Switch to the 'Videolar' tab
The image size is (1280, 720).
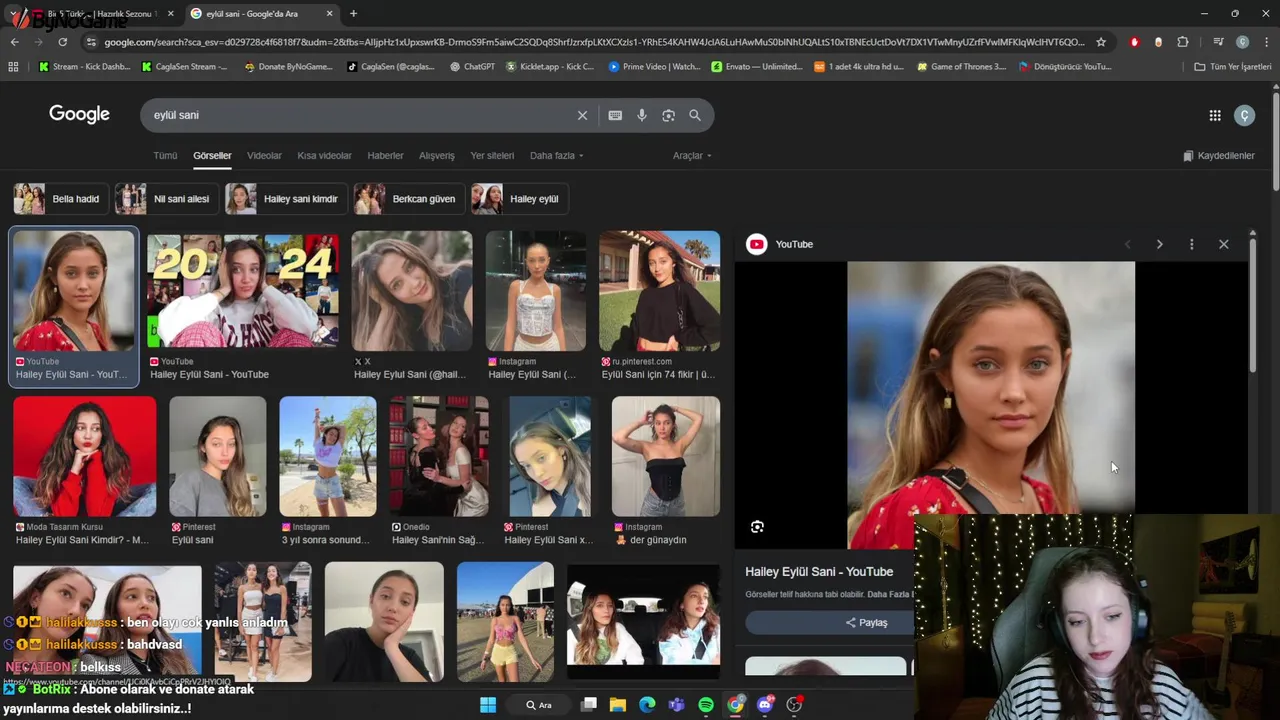pos(264,156)
